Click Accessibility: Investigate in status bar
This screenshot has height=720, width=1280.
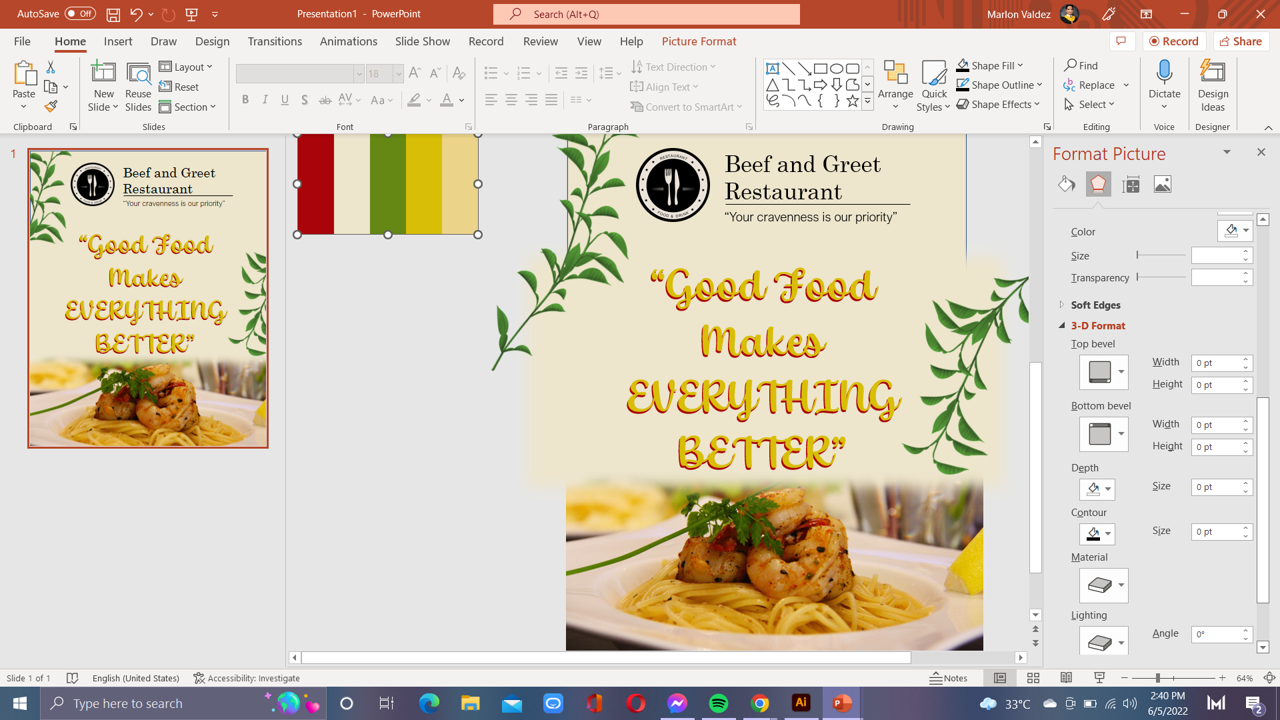(247, 678)
